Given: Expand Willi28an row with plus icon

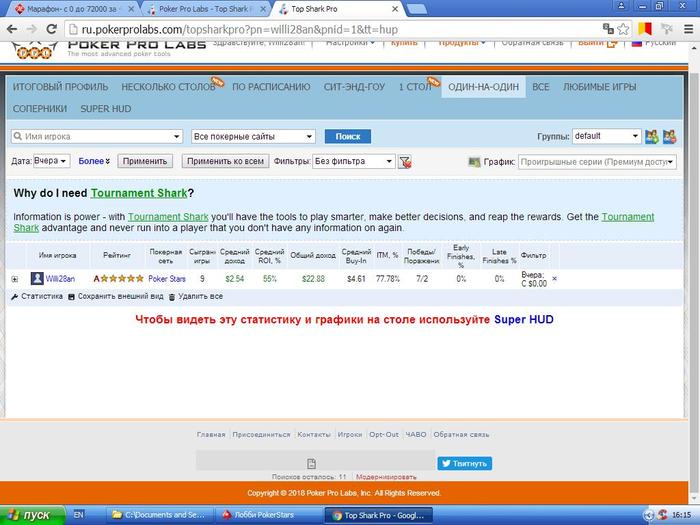Looking at the screenshot, I should coord(15,279).
